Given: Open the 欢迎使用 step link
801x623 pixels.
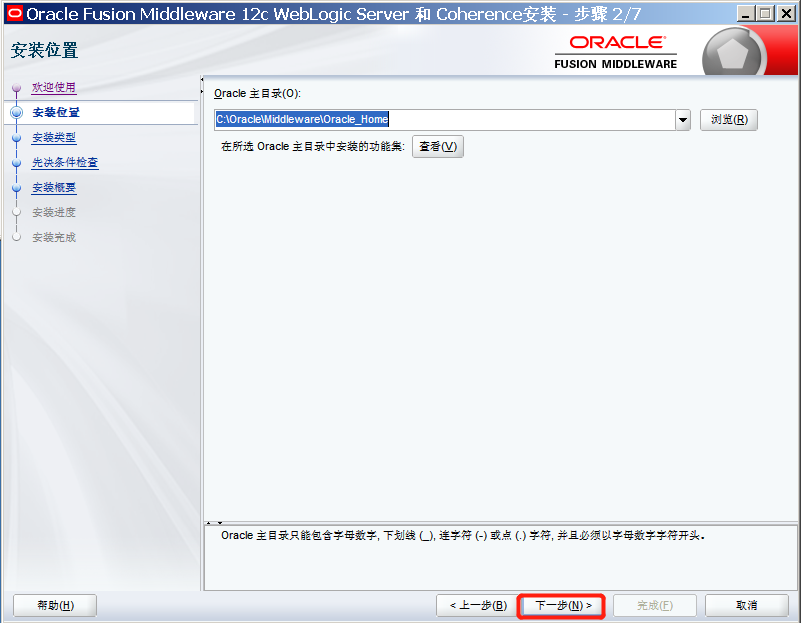Looking at the screenshot, I should click(x=54, y=87).
